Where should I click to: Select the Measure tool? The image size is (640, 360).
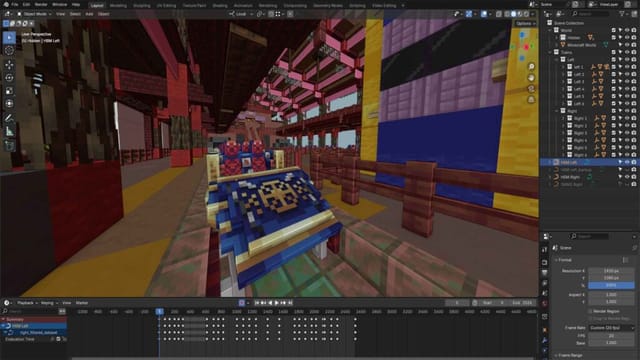[x=9, y=131]
